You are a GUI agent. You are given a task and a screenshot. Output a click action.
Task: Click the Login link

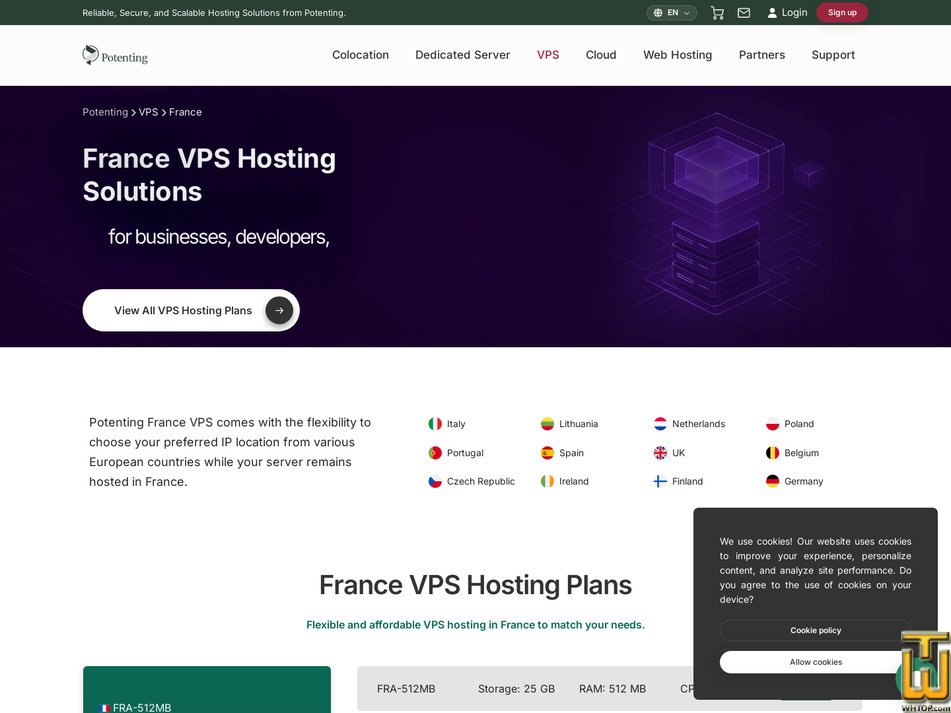(x=794, y=13)
